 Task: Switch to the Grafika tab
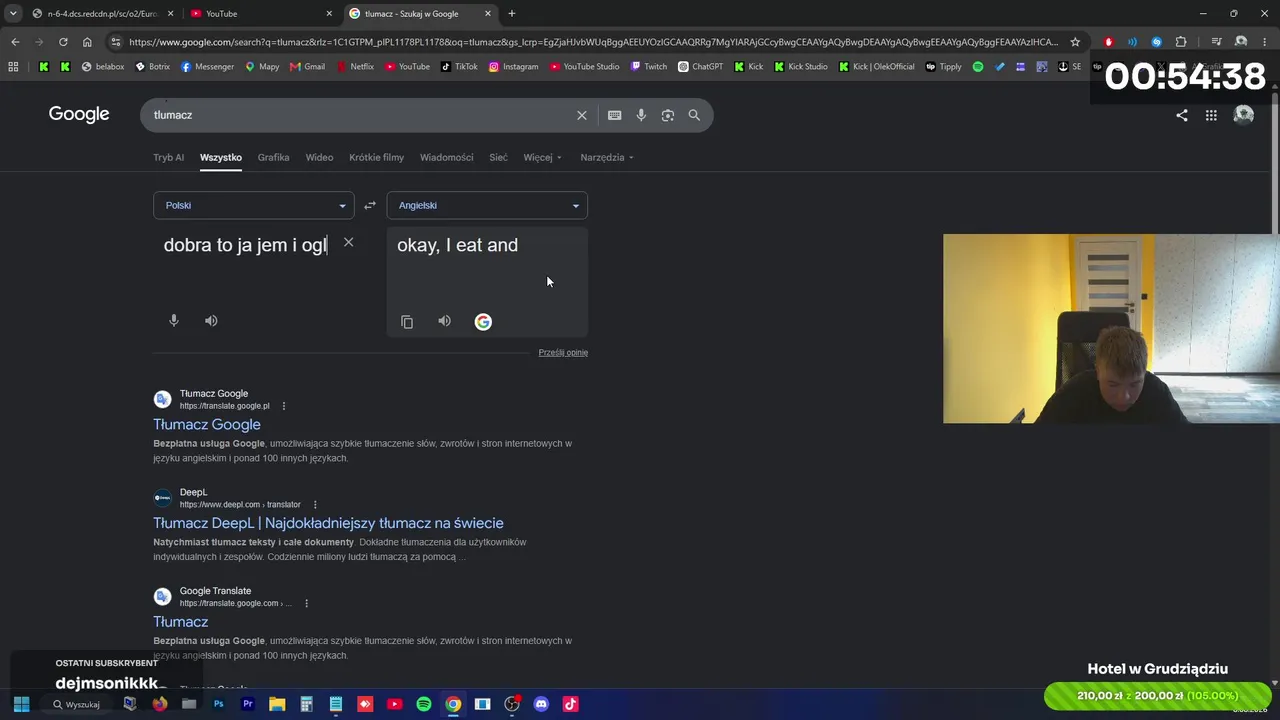(273, 157)
